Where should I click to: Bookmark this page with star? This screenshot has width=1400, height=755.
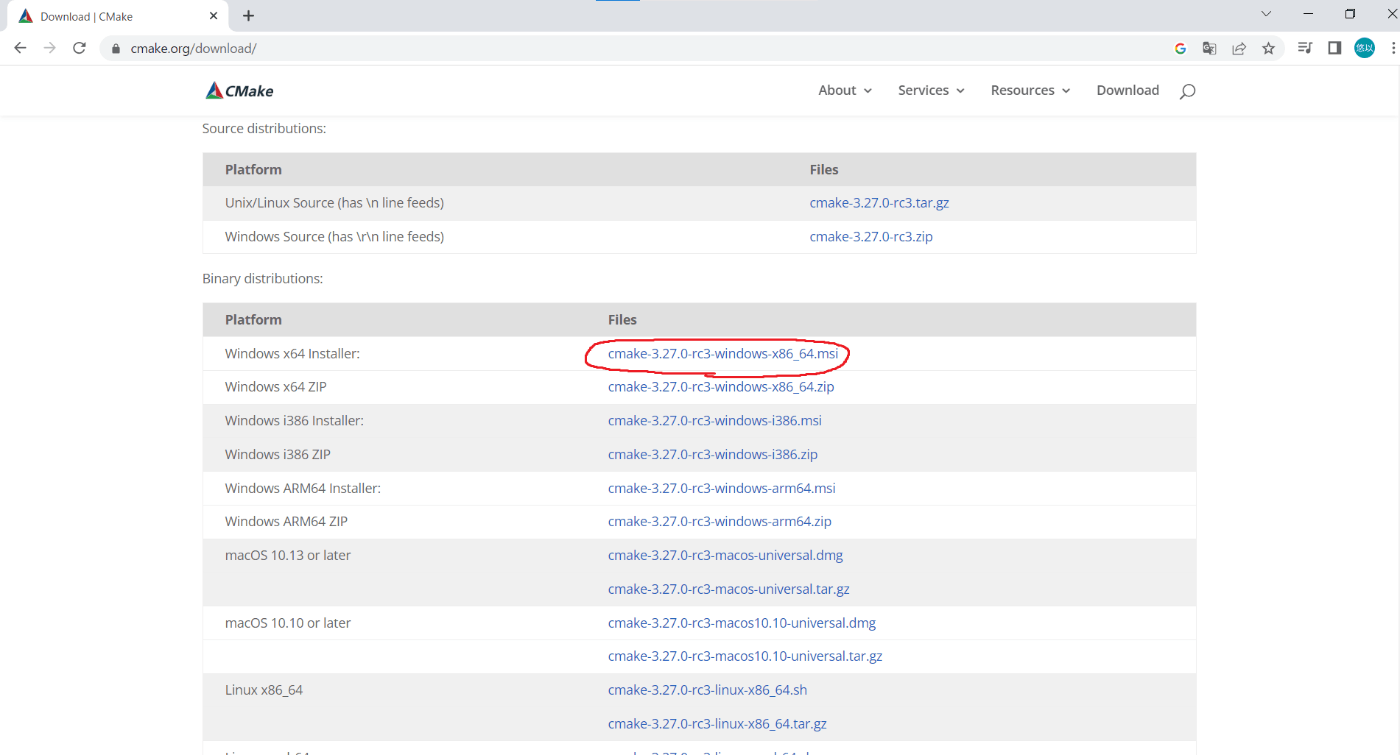click(1268, 48)
